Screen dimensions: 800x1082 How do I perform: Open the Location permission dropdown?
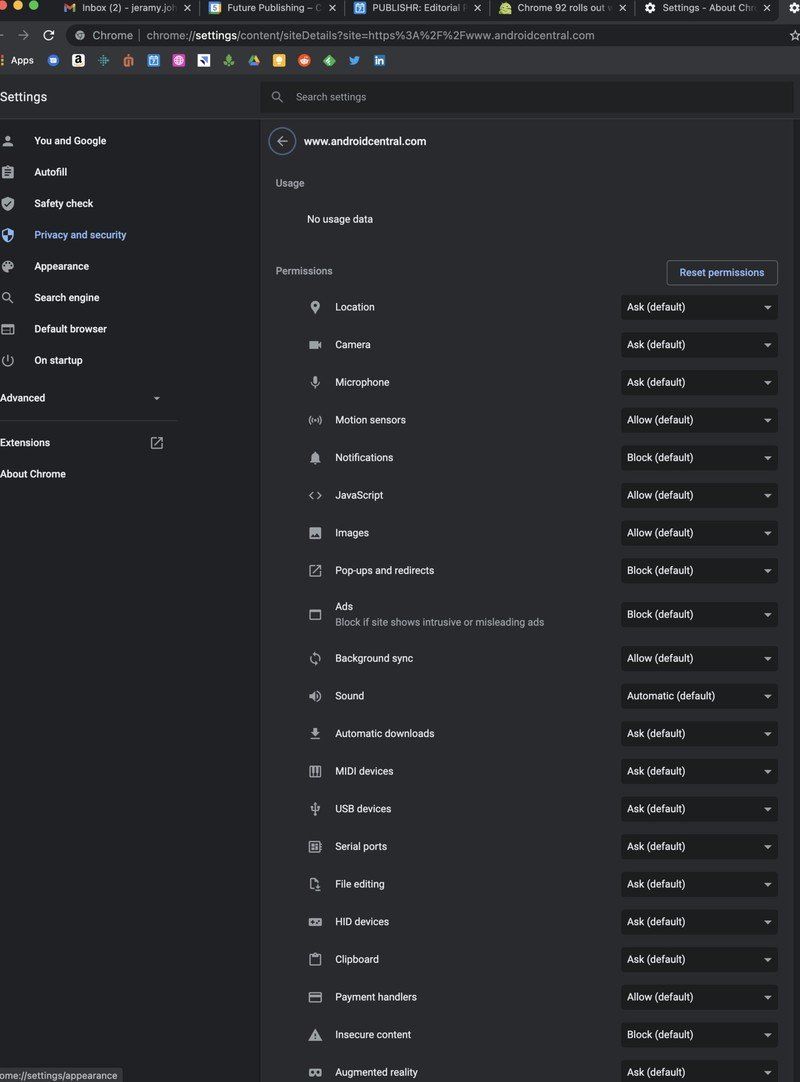click(x=698, y=307)
